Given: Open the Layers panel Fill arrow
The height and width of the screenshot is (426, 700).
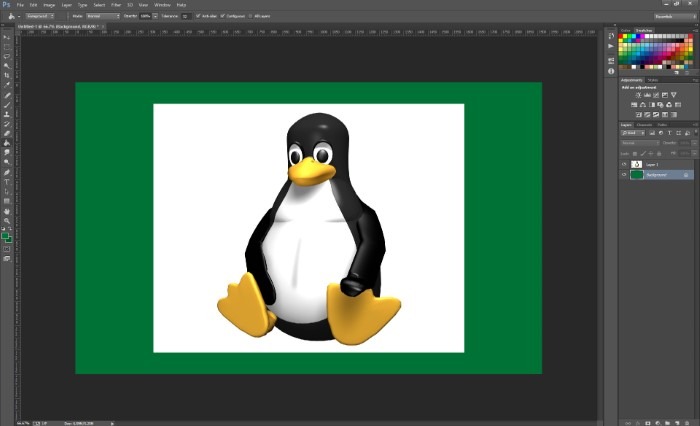Looking at the screenshot, I should click(694, 154).
